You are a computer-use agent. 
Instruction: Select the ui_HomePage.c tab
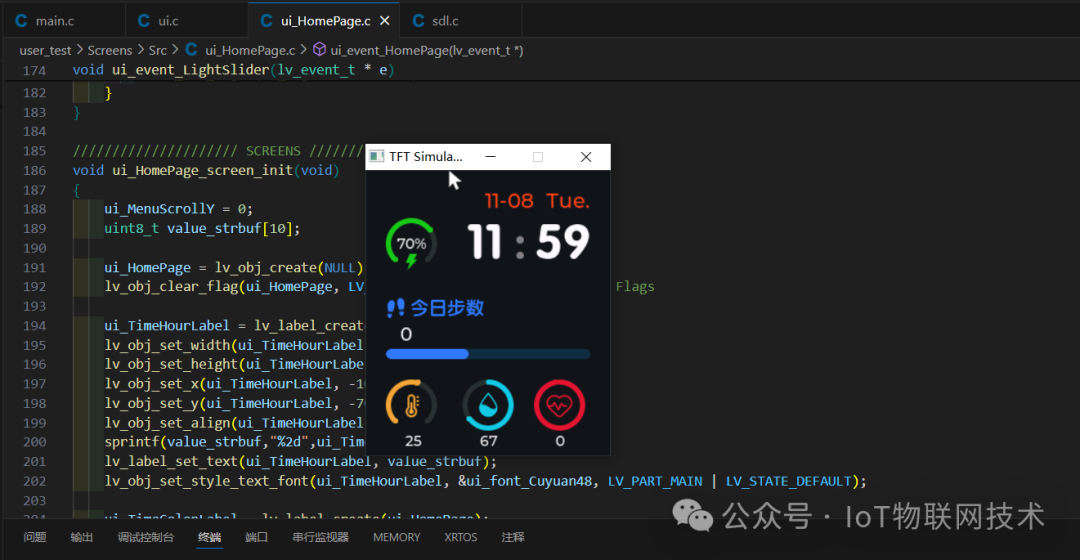pos(325,21)
